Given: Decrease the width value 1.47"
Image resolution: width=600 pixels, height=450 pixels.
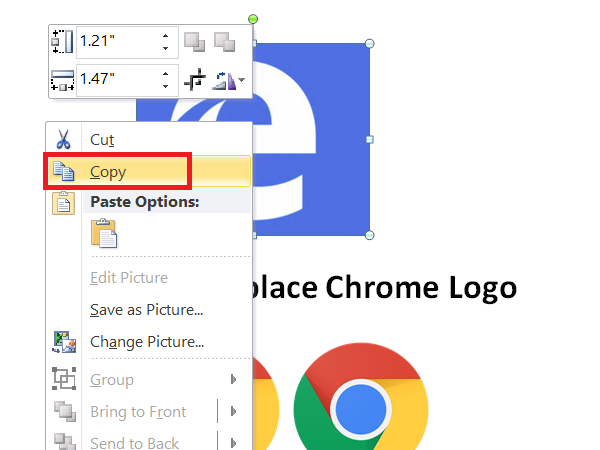Looking at the screenshot, I should pyautogui.click(x=165, y=86).
